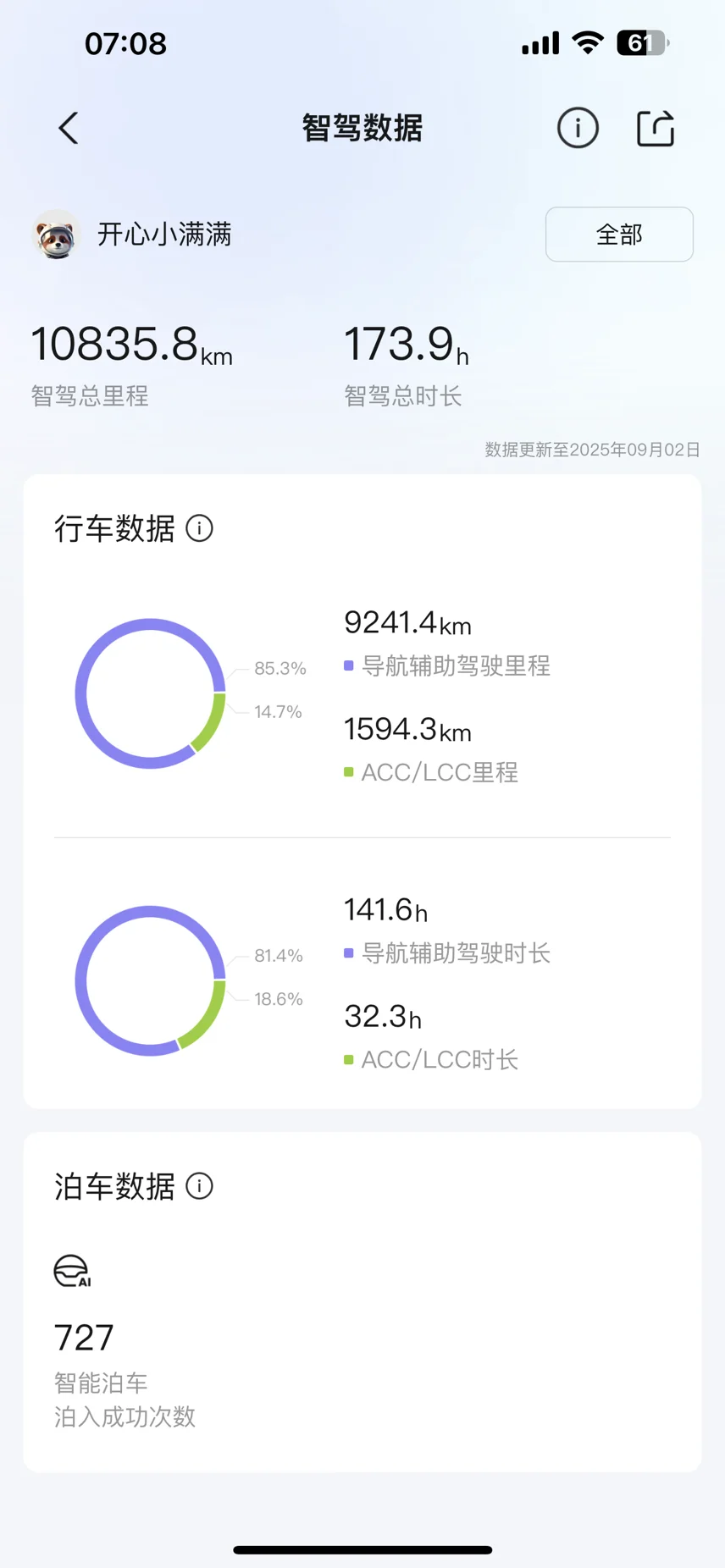Tap the mileage donut chart

151,693
